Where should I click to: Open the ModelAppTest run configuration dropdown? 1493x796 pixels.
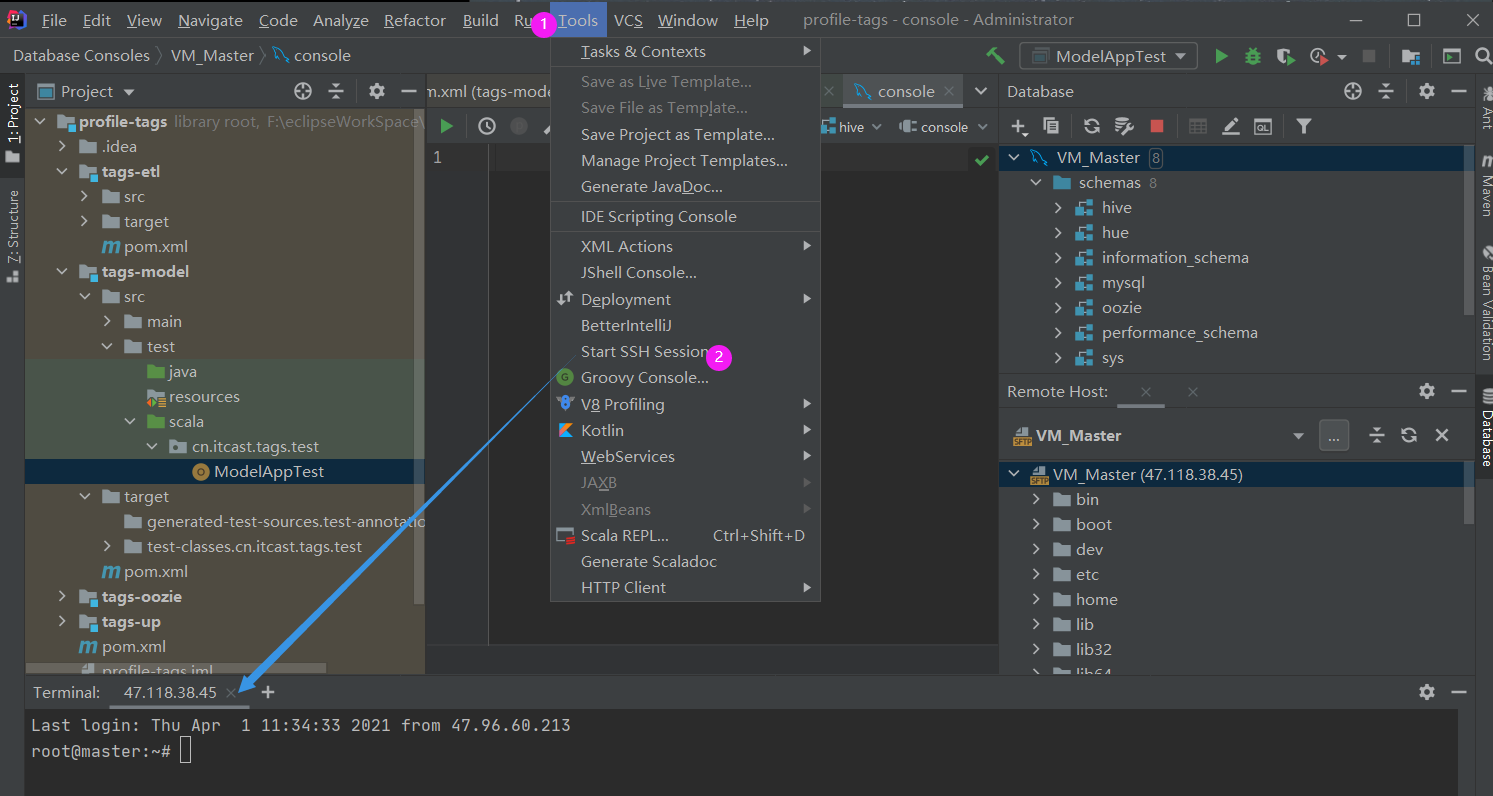pos(1108,57)
